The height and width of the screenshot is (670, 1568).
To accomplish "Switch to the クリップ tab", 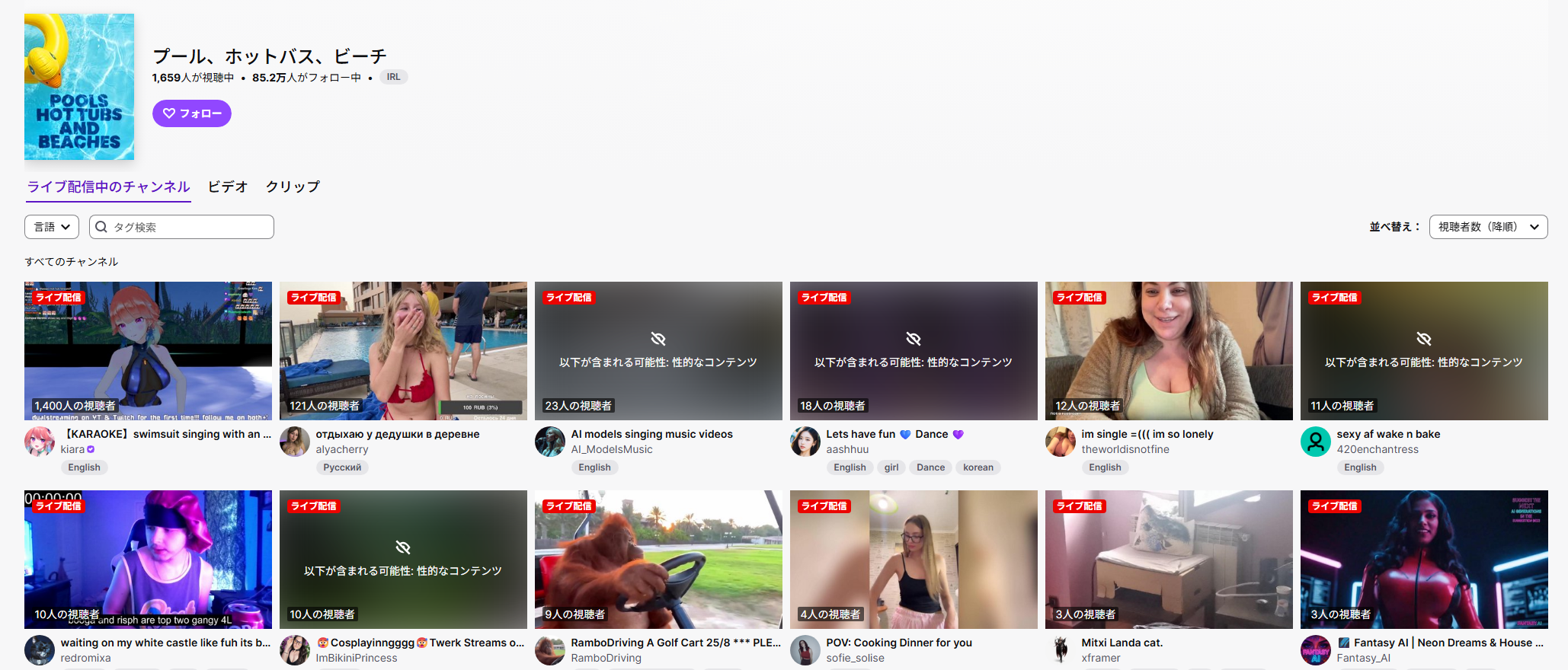I will click(293, 187).
